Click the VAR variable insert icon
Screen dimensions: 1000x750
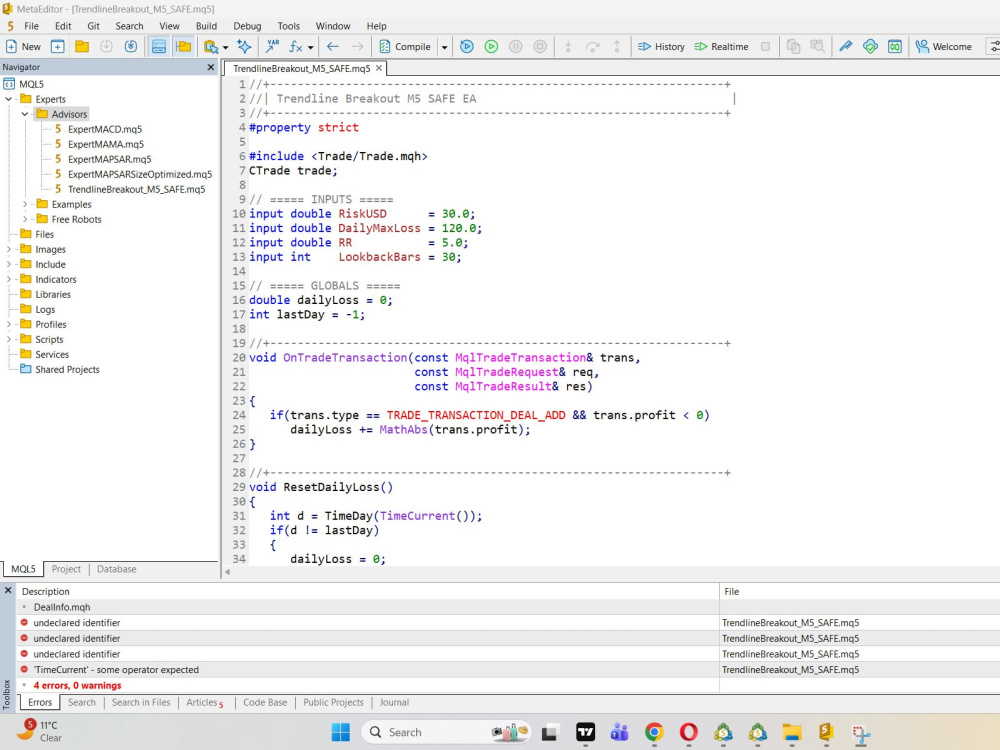pyautogui.click(x=273, y=47)
